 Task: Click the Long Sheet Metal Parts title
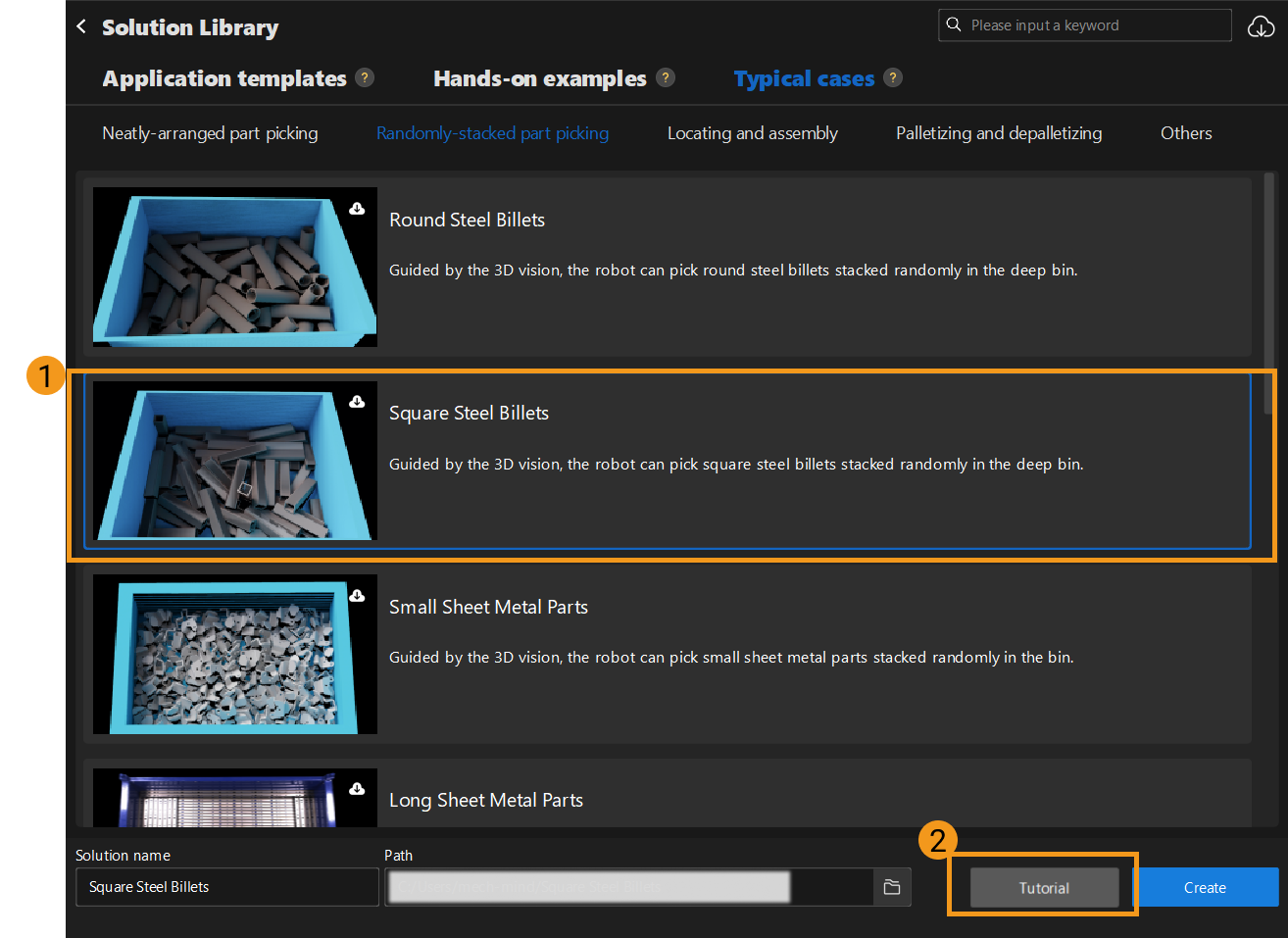486,800
